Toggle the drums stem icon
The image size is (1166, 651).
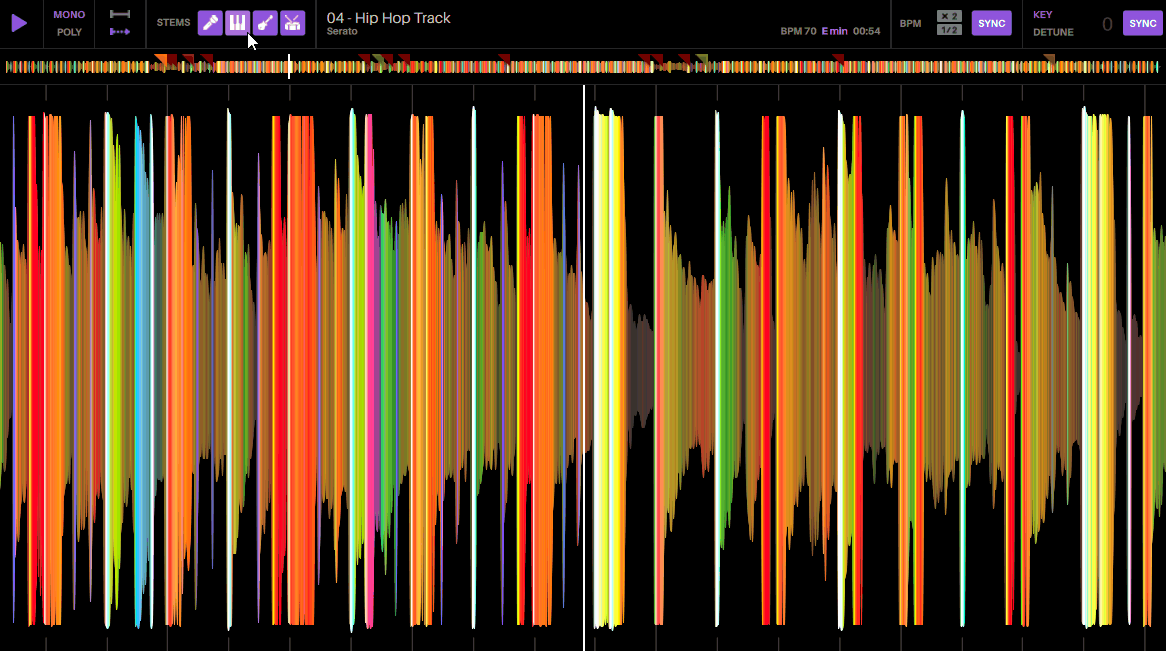(x=292, y=23)
